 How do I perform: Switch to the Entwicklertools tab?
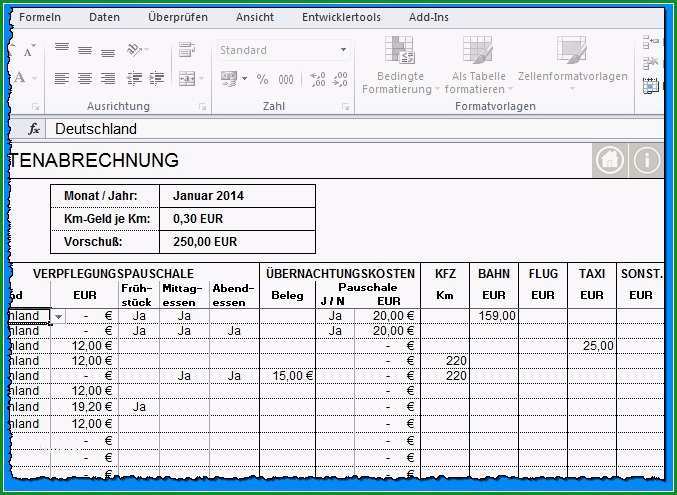coord(341,17)
